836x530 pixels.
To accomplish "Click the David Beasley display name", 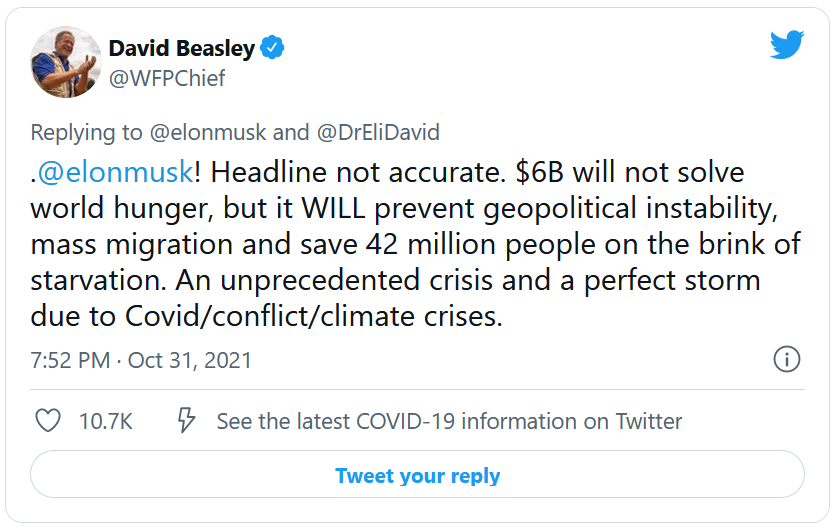I will 181,48.
